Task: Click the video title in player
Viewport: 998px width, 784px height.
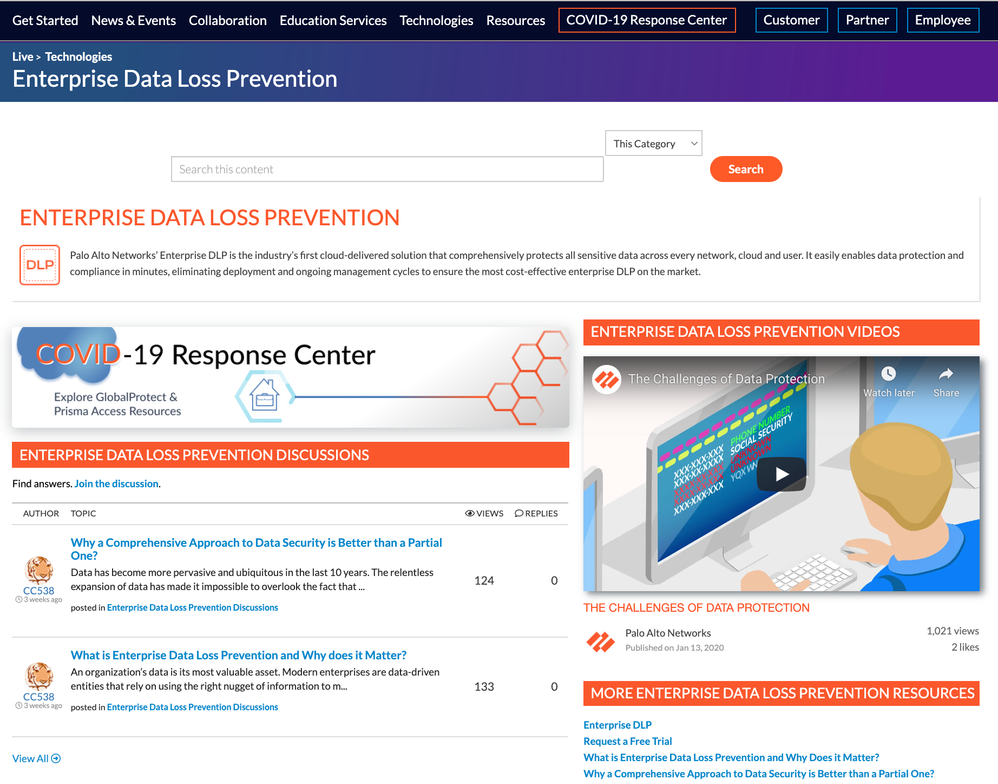Action: pos(726,379)
